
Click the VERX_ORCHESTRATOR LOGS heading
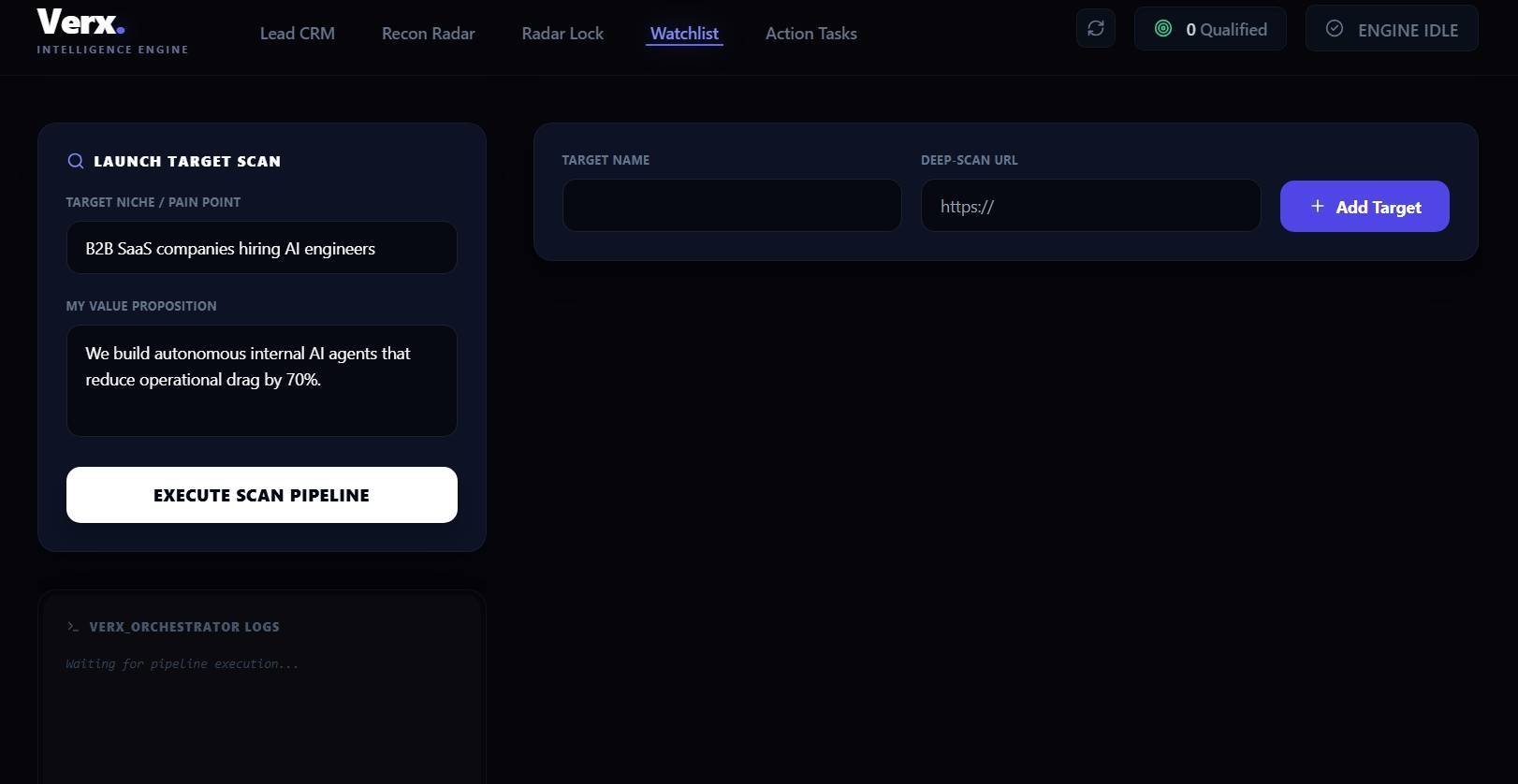click(184, 627)
